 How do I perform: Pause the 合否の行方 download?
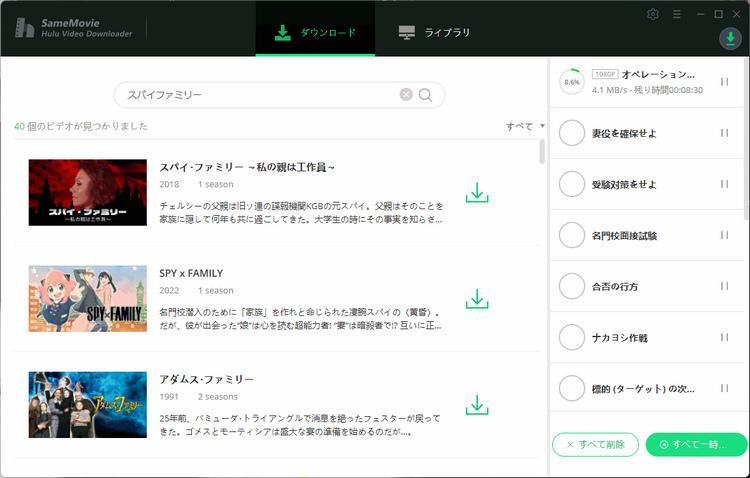[x=725, y=286]
